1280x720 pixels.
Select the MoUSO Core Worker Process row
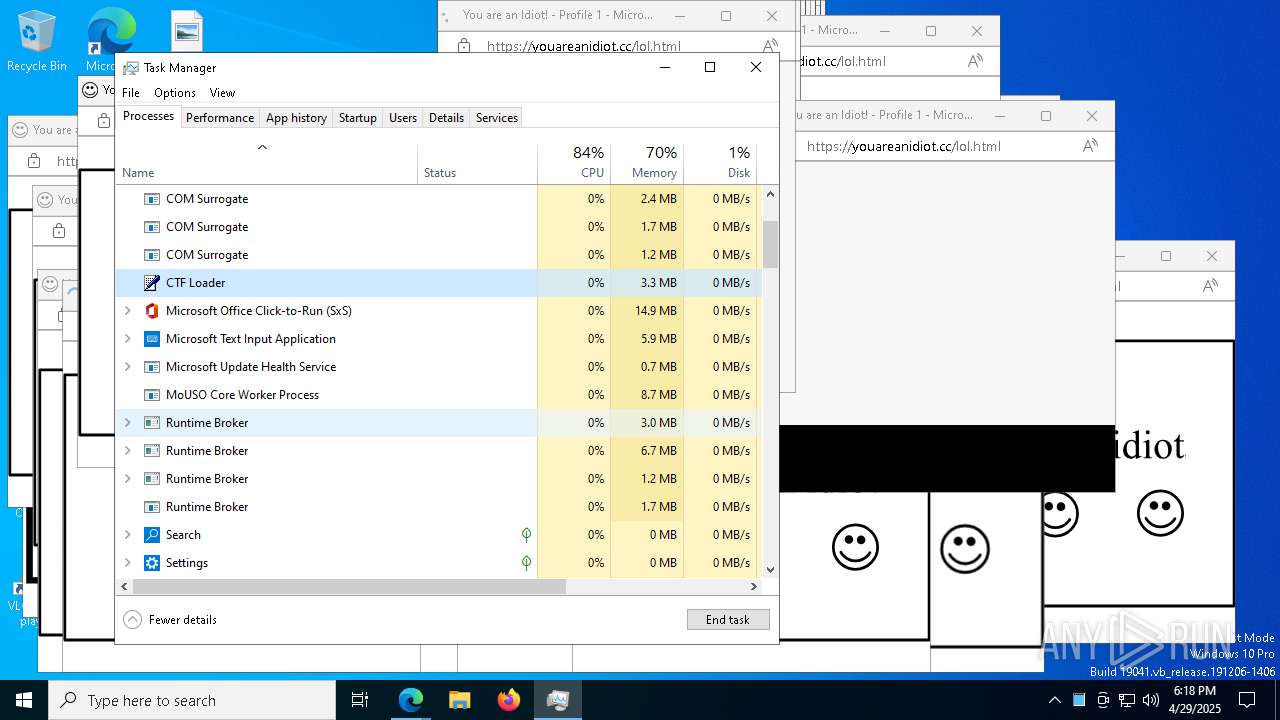(439, 395)
